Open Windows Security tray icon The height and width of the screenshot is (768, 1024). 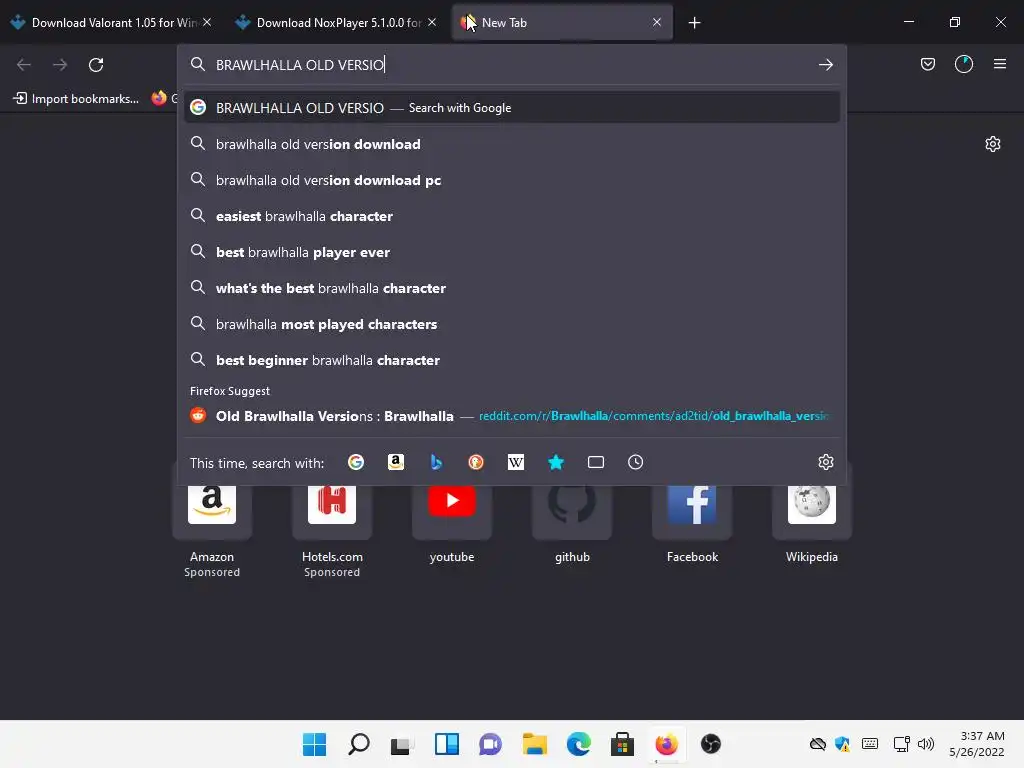(842, 744)
